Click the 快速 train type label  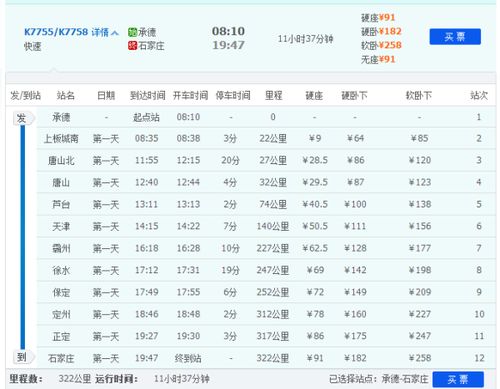pos(33,46)
